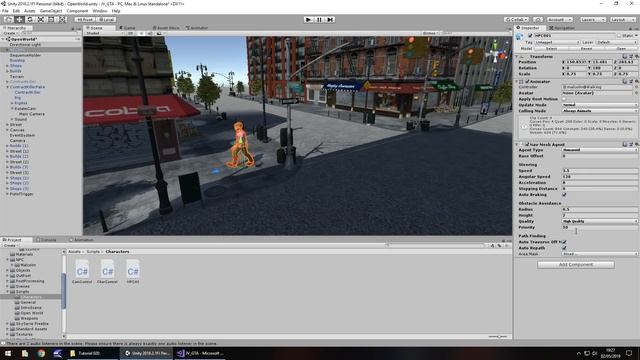
Task: Collapse the Transform component foldout
Action: pos(517,56)
